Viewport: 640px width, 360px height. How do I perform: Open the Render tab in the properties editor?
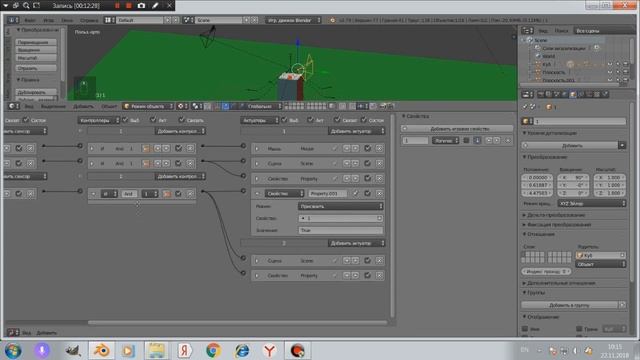tap(541, 94)
